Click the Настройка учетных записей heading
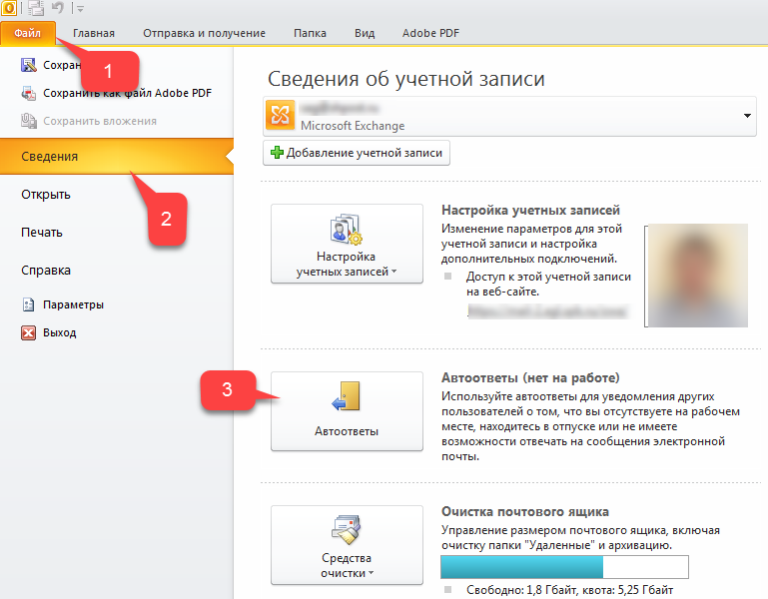Viewport: 768px width, 599px height. coord(530,210)
